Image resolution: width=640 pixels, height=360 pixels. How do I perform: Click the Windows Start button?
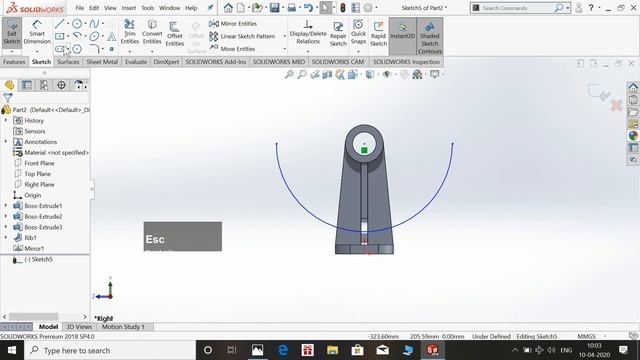[x=12, y=350]
